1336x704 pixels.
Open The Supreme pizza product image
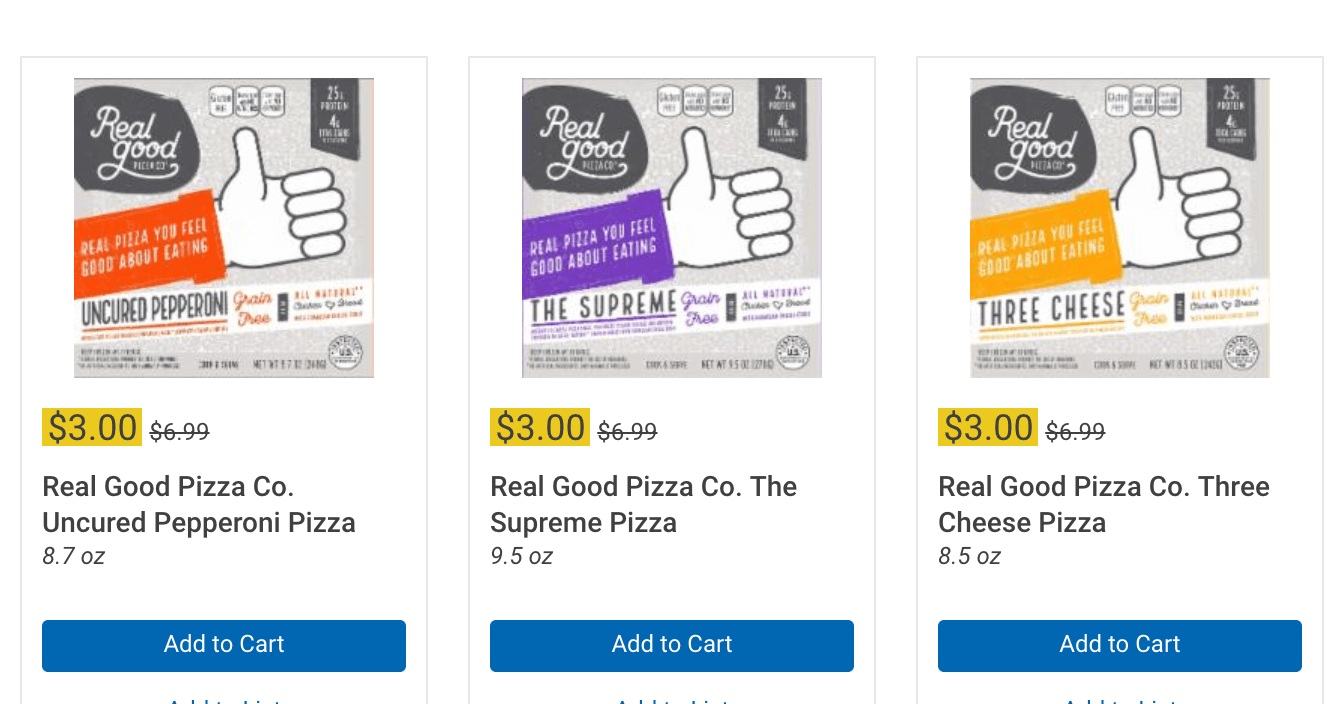(672, 228)
